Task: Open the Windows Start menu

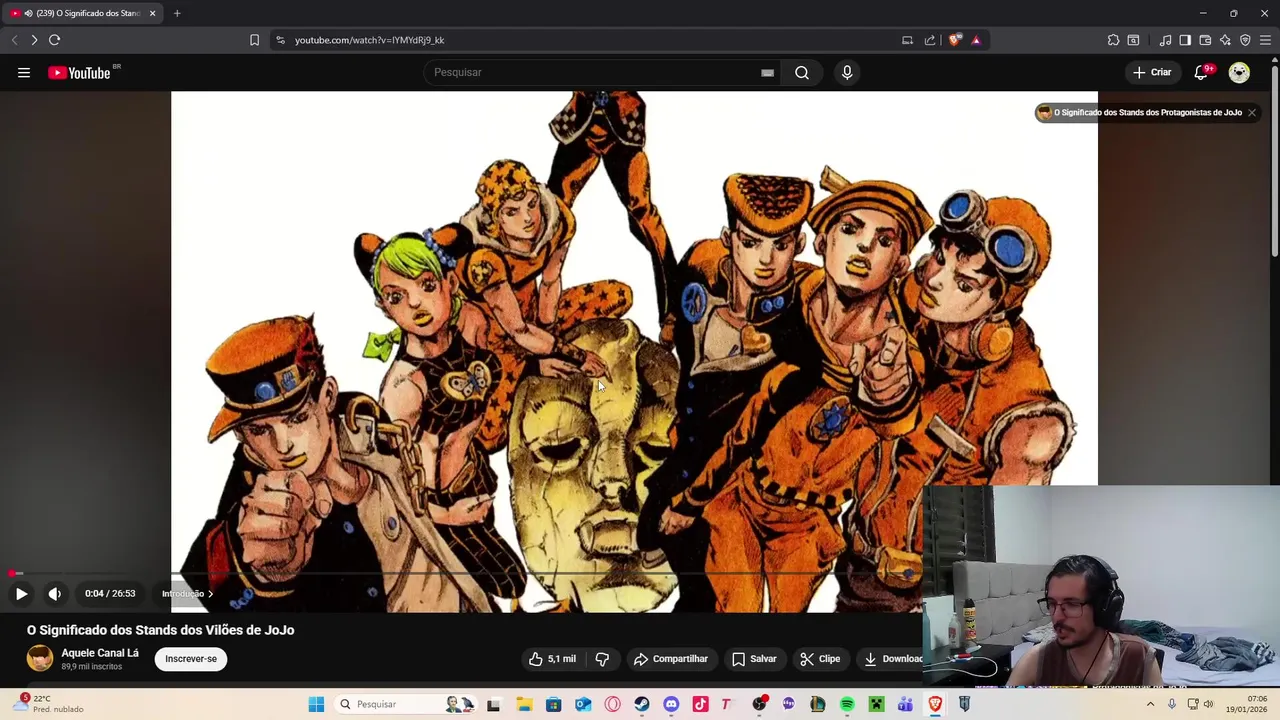Action: click(316, 704)
